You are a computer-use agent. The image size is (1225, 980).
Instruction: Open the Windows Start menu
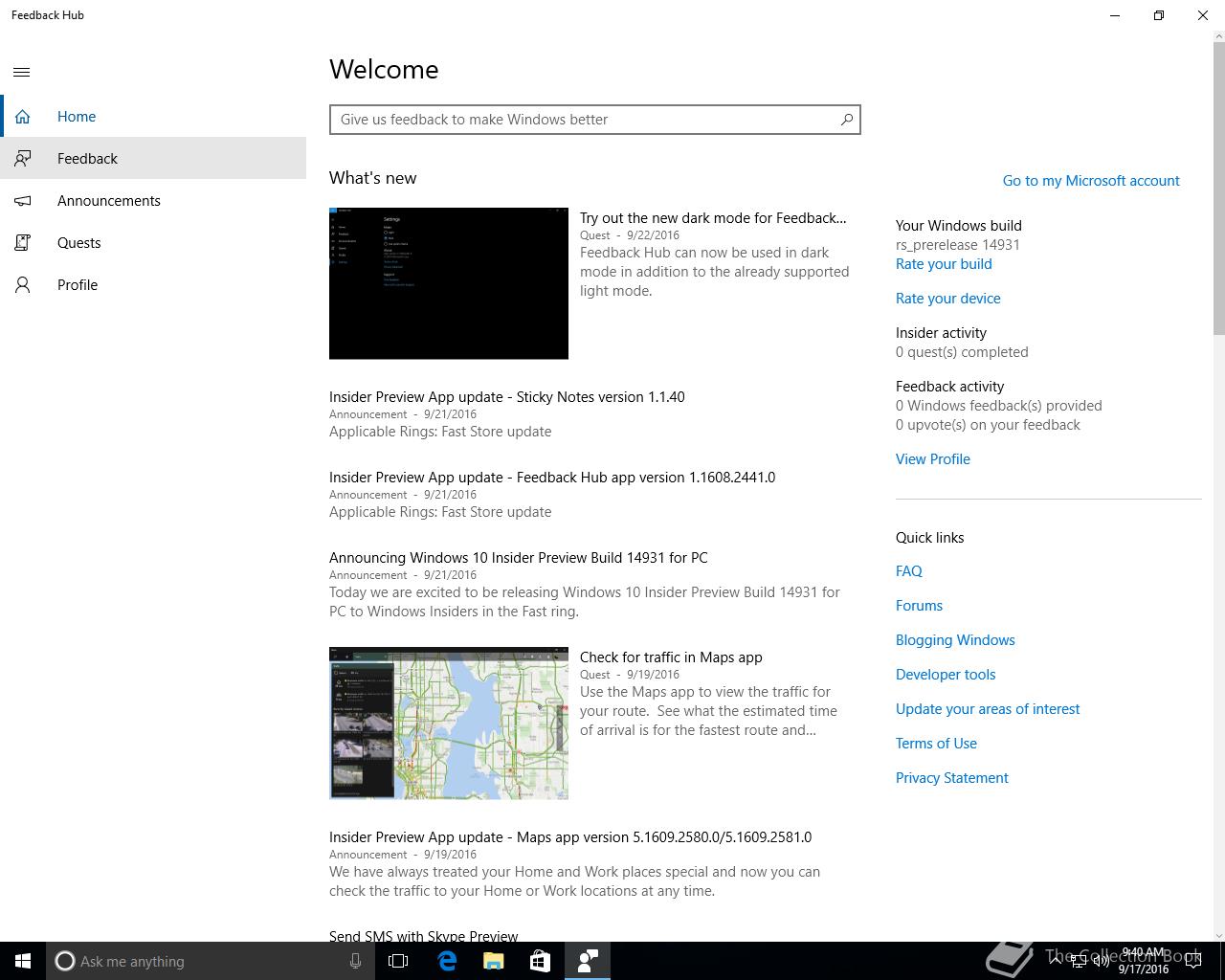point(23,961)
